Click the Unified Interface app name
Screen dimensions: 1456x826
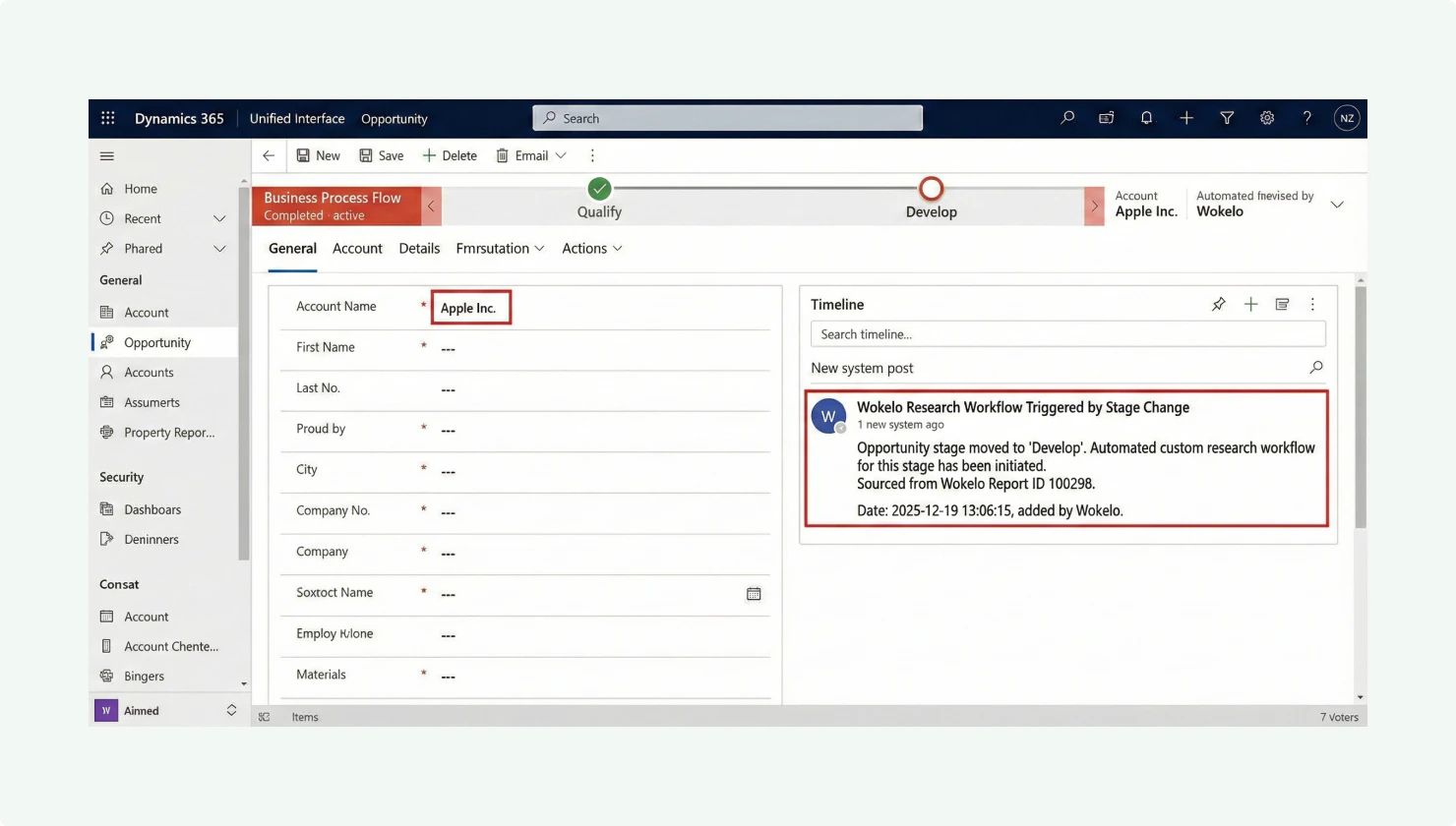point(297,118)
